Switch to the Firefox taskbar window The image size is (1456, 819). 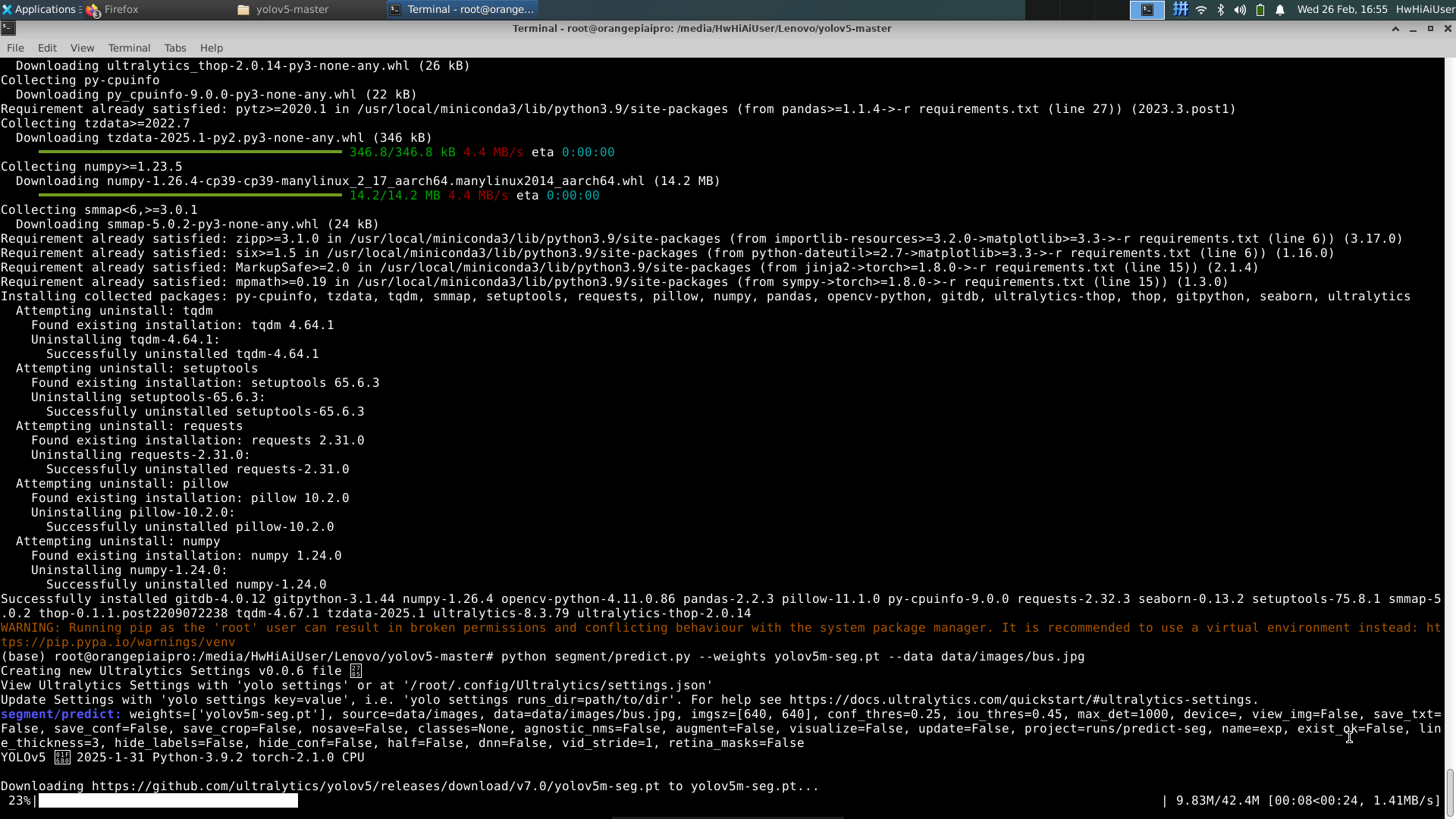click(121, 10)
